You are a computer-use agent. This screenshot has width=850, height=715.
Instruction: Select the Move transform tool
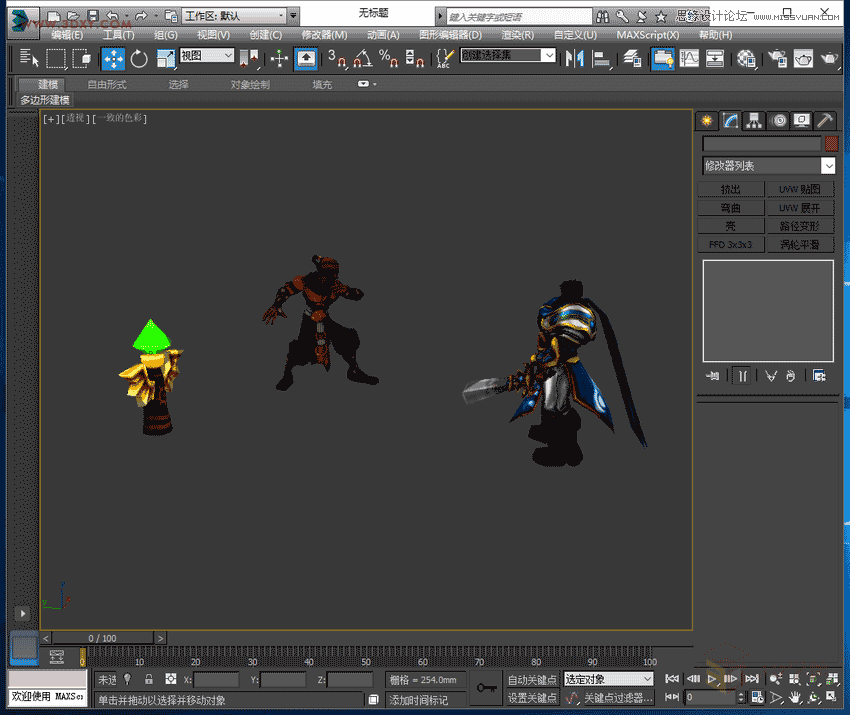click(x=113, y=59)
